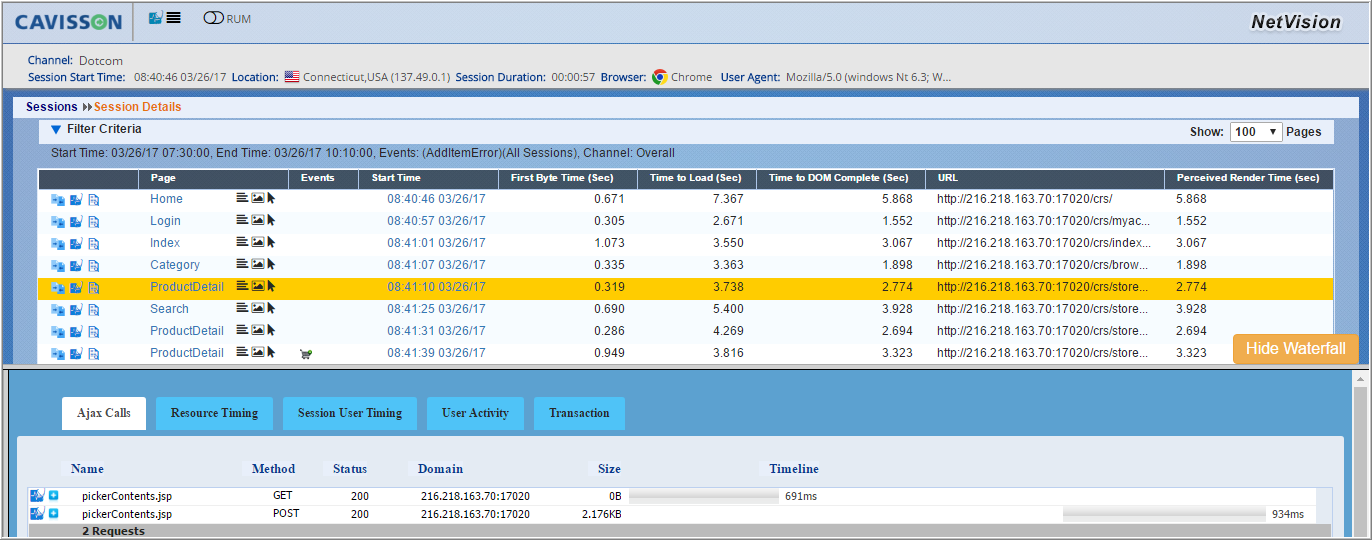Click the shopping cart event icon
The width and height of the screenshot is (1372, 540).
click(x=306, y=353)
